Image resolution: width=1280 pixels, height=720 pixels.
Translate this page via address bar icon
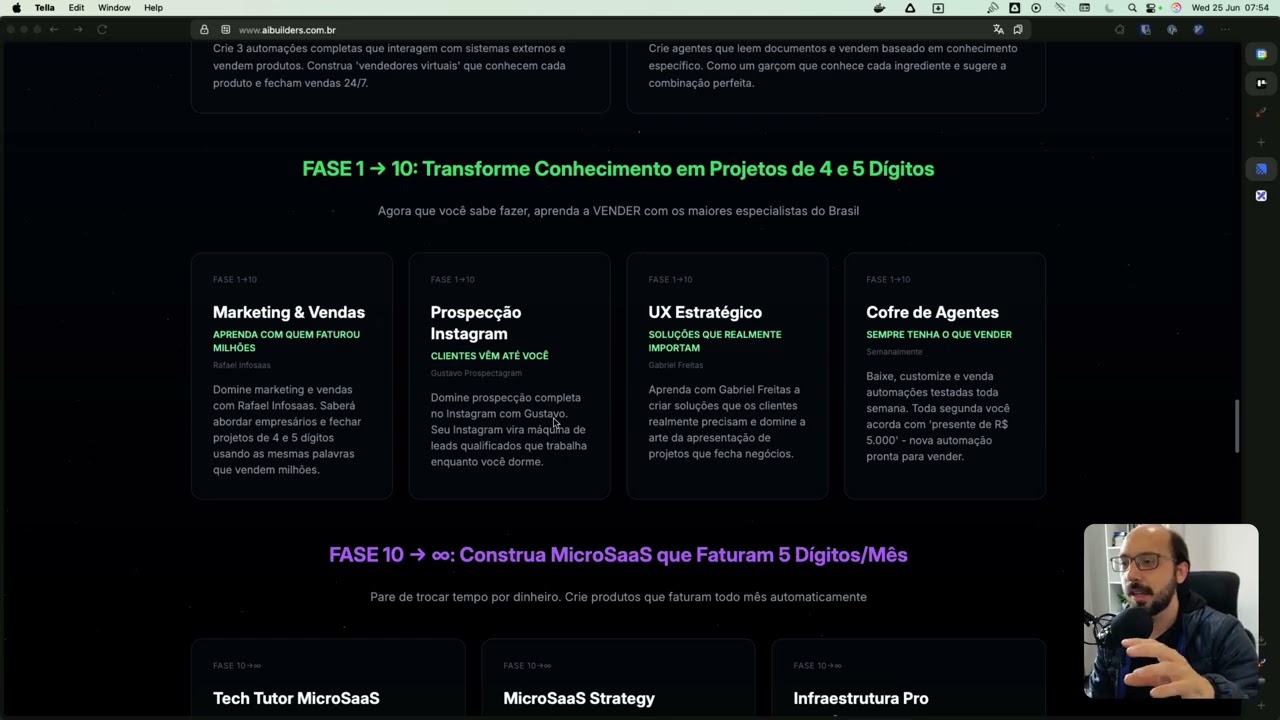998,30
